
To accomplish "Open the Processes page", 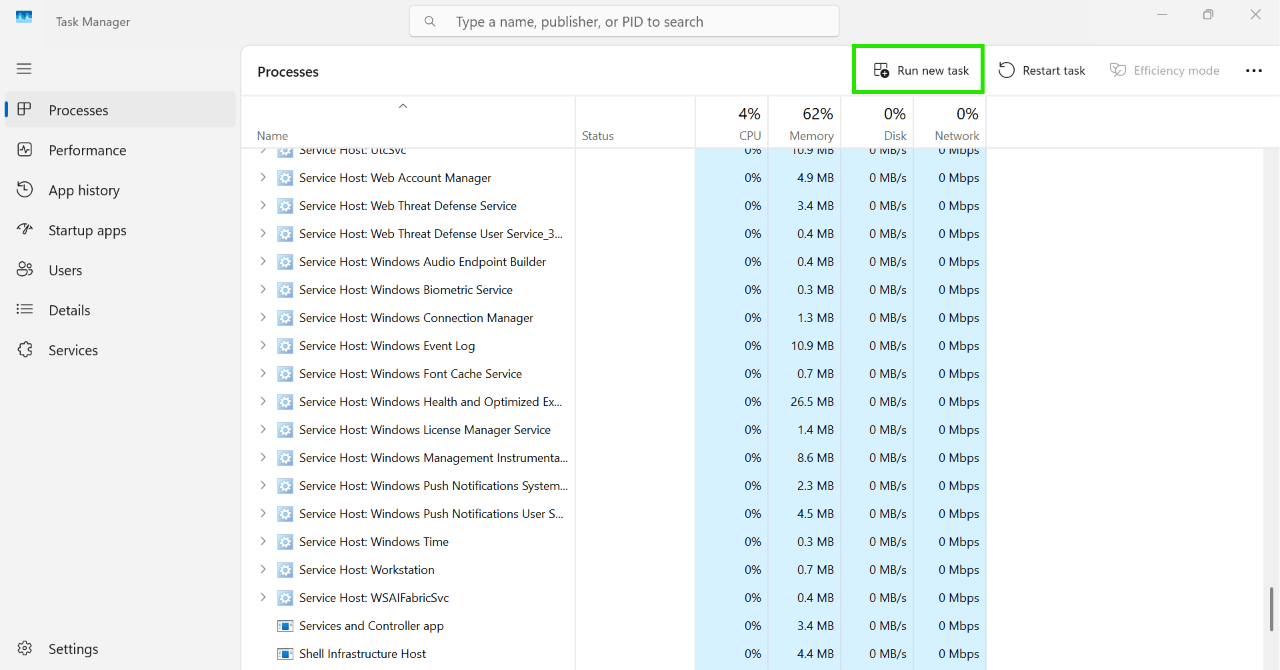I will click(120, 110).
